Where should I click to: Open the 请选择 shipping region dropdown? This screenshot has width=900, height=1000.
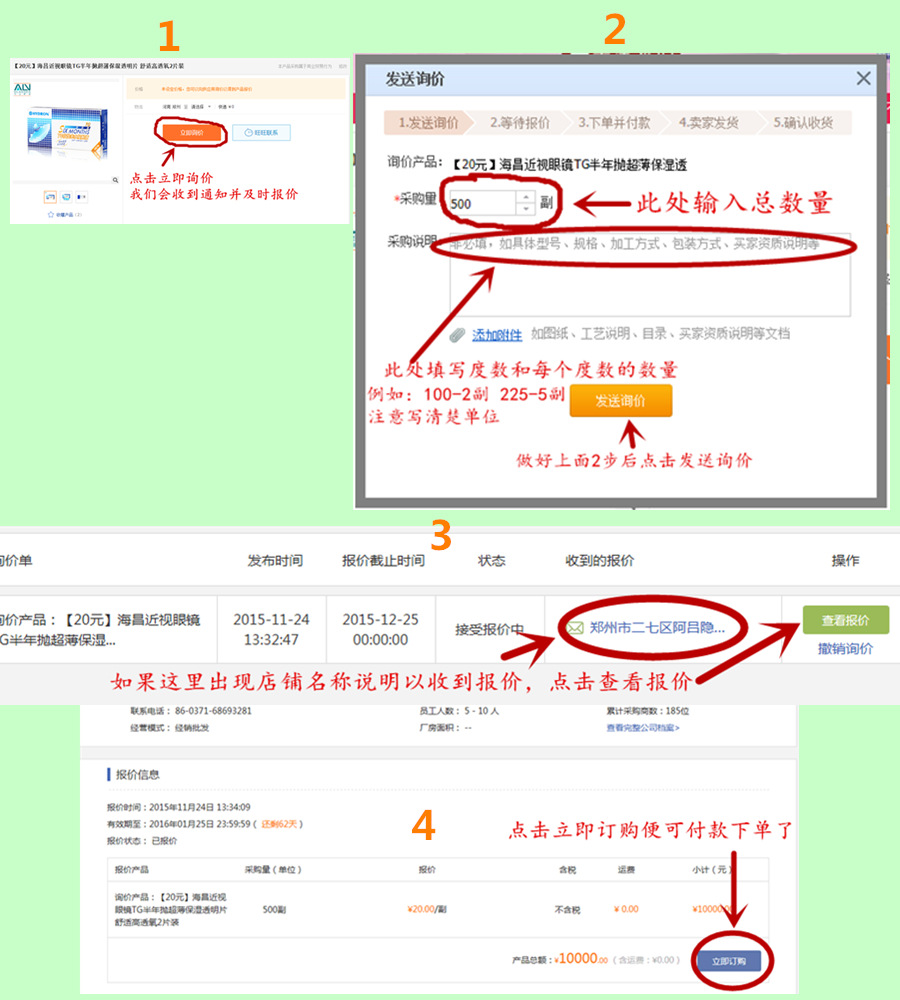197,106
